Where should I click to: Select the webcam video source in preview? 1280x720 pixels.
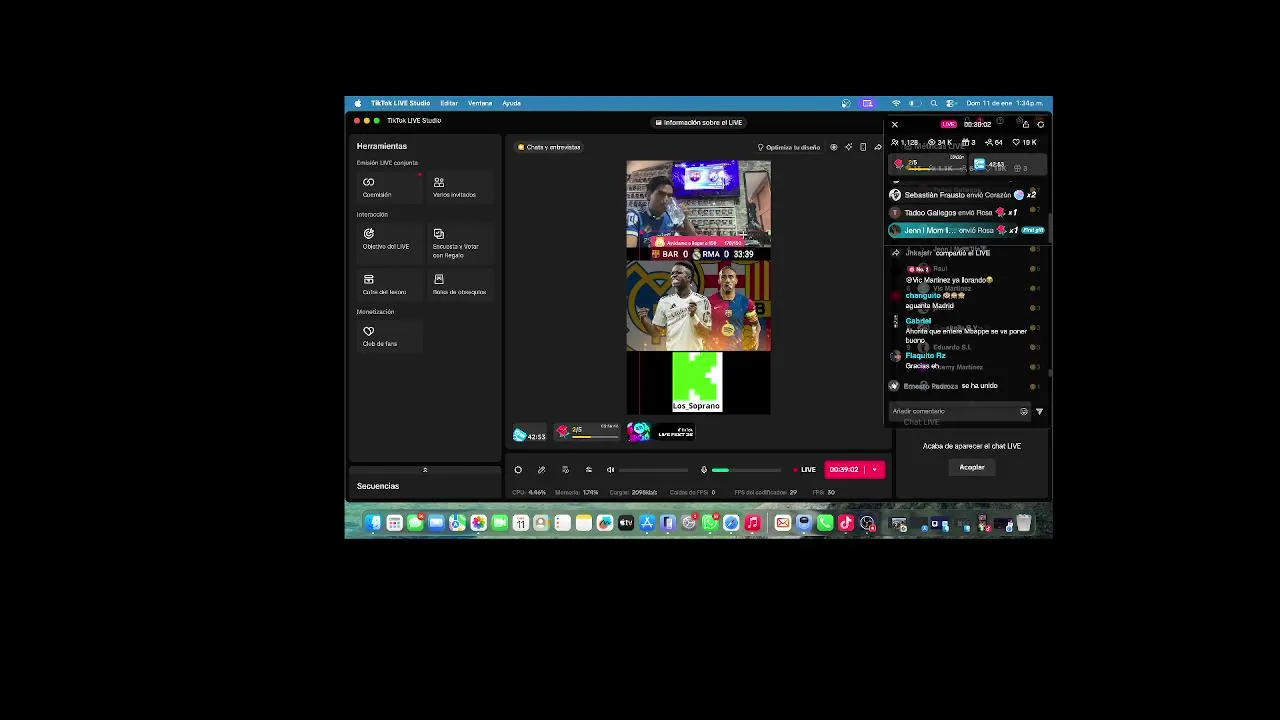click(698, 203)
